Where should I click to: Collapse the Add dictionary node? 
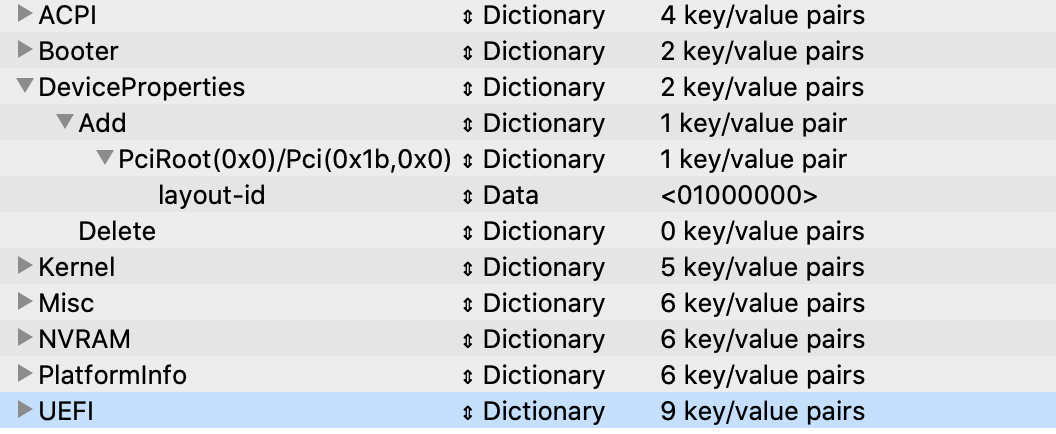(65, 122)
